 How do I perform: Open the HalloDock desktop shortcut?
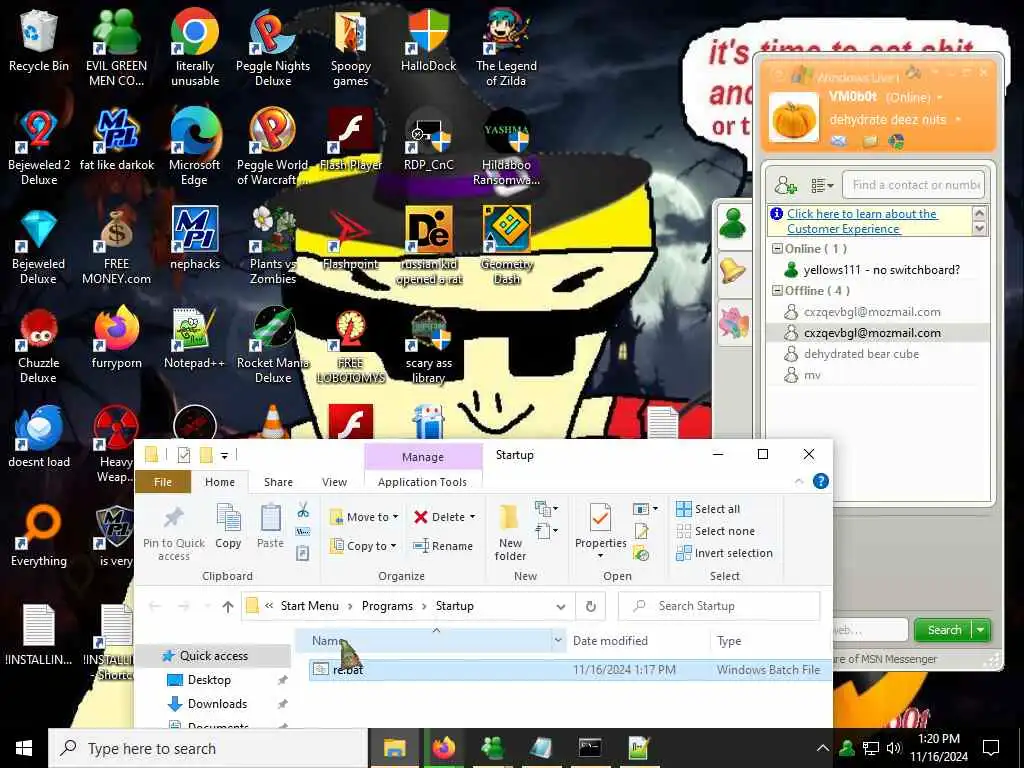click(428, 42)
